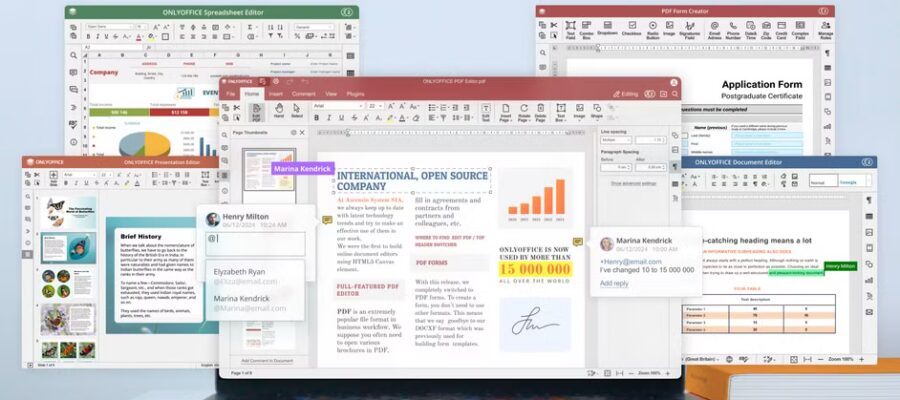Viewport: 900px width, 400px height.
Task: Open the Insert tab in PDF Editor
Action: click(276, 93)
